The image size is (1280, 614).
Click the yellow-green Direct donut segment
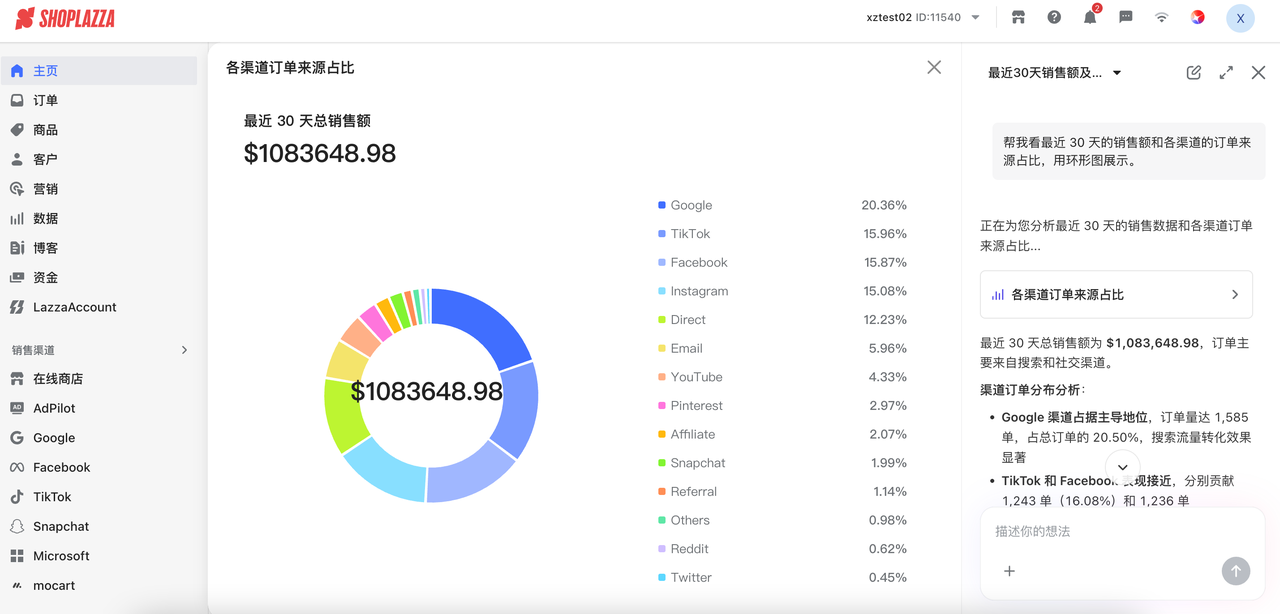pos(343,416)
